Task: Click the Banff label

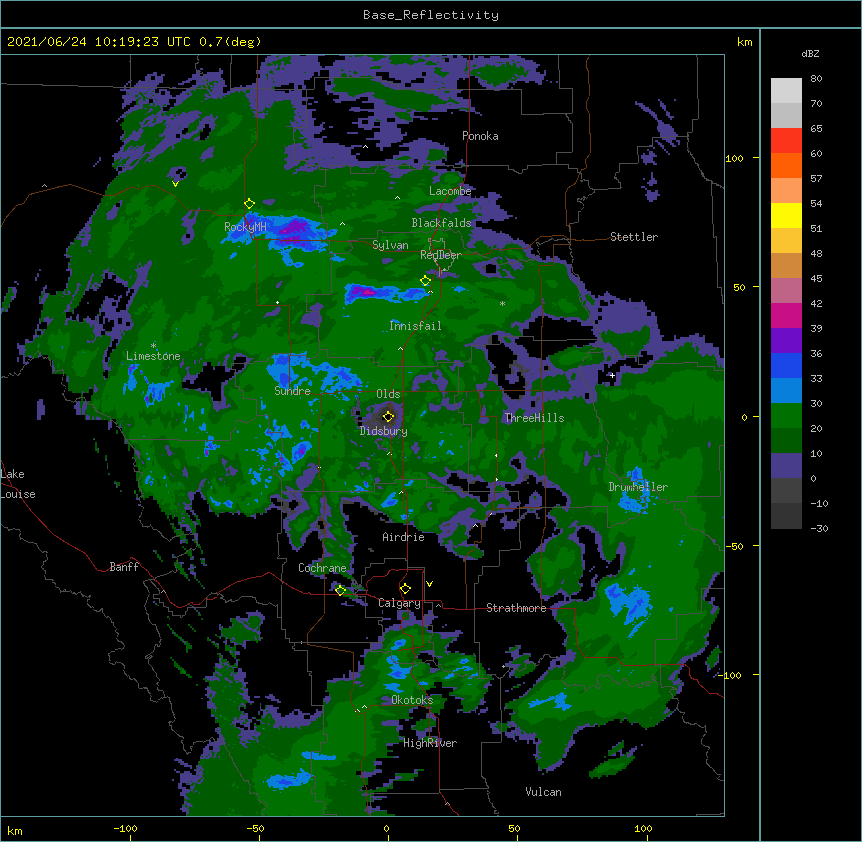Action: [124, 567]
